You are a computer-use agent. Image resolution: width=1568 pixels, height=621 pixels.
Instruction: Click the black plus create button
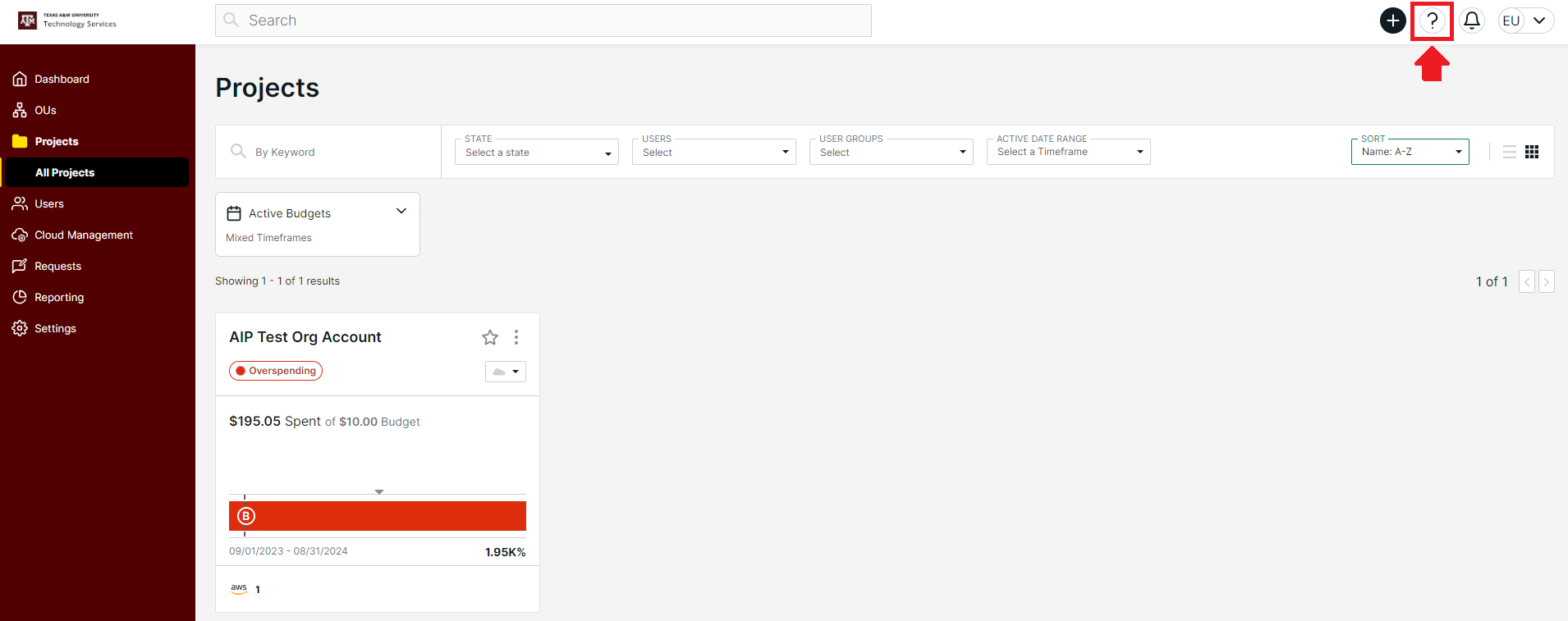[1392, 21]
